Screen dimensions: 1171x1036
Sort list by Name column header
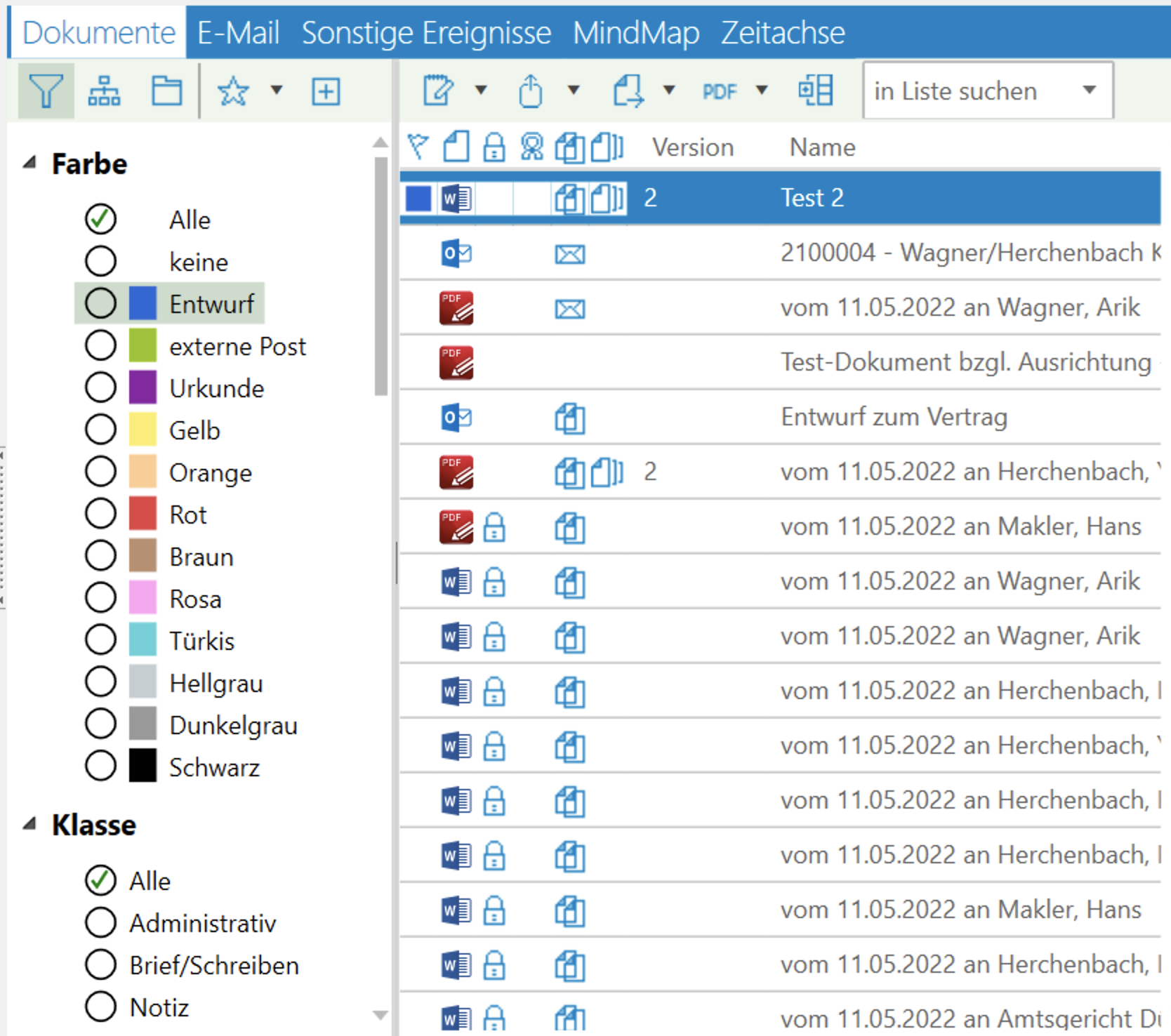coord(822,147)
